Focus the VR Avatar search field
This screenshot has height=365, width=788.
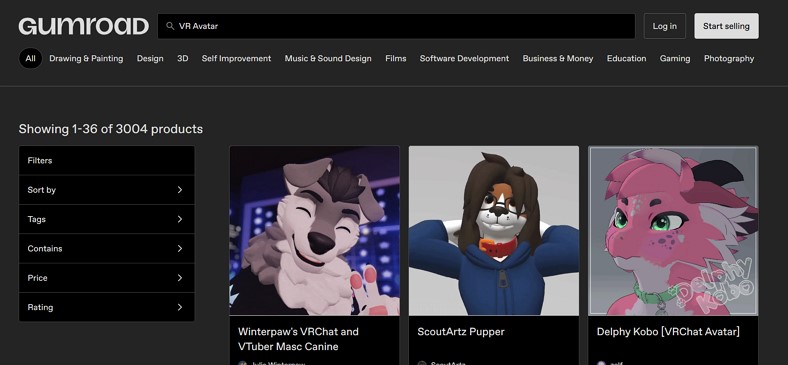[396, 26]
